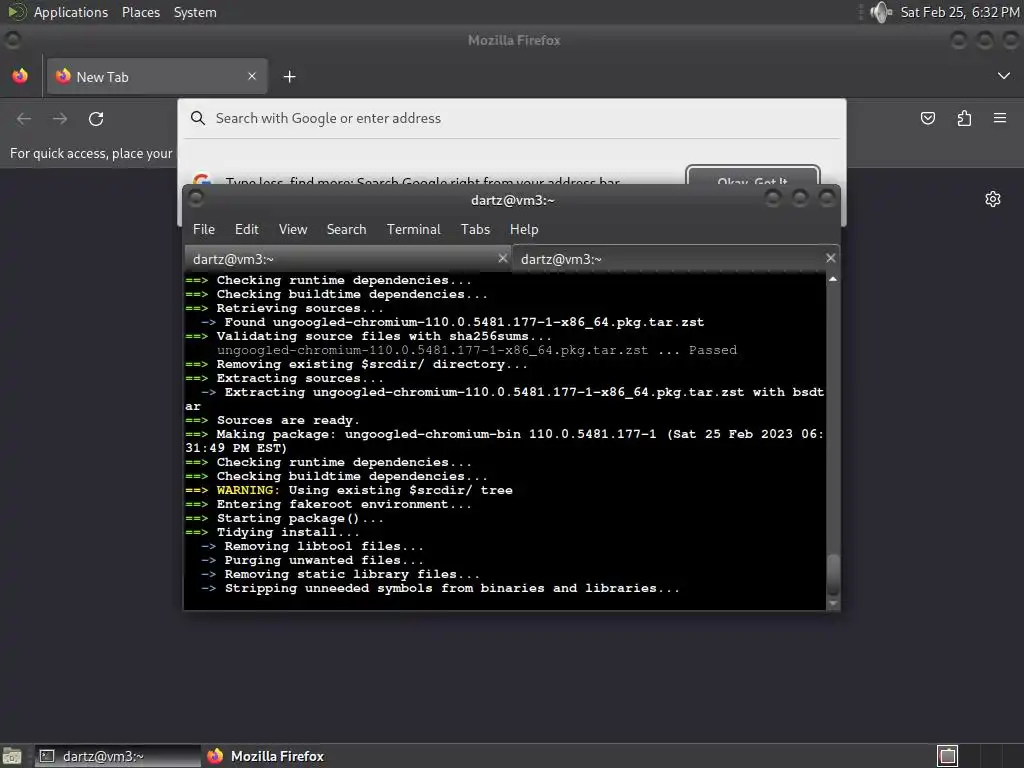This screenshot has width=1024, height=768.
Task: Go forward in Firefox history
Action: point(60,119)
